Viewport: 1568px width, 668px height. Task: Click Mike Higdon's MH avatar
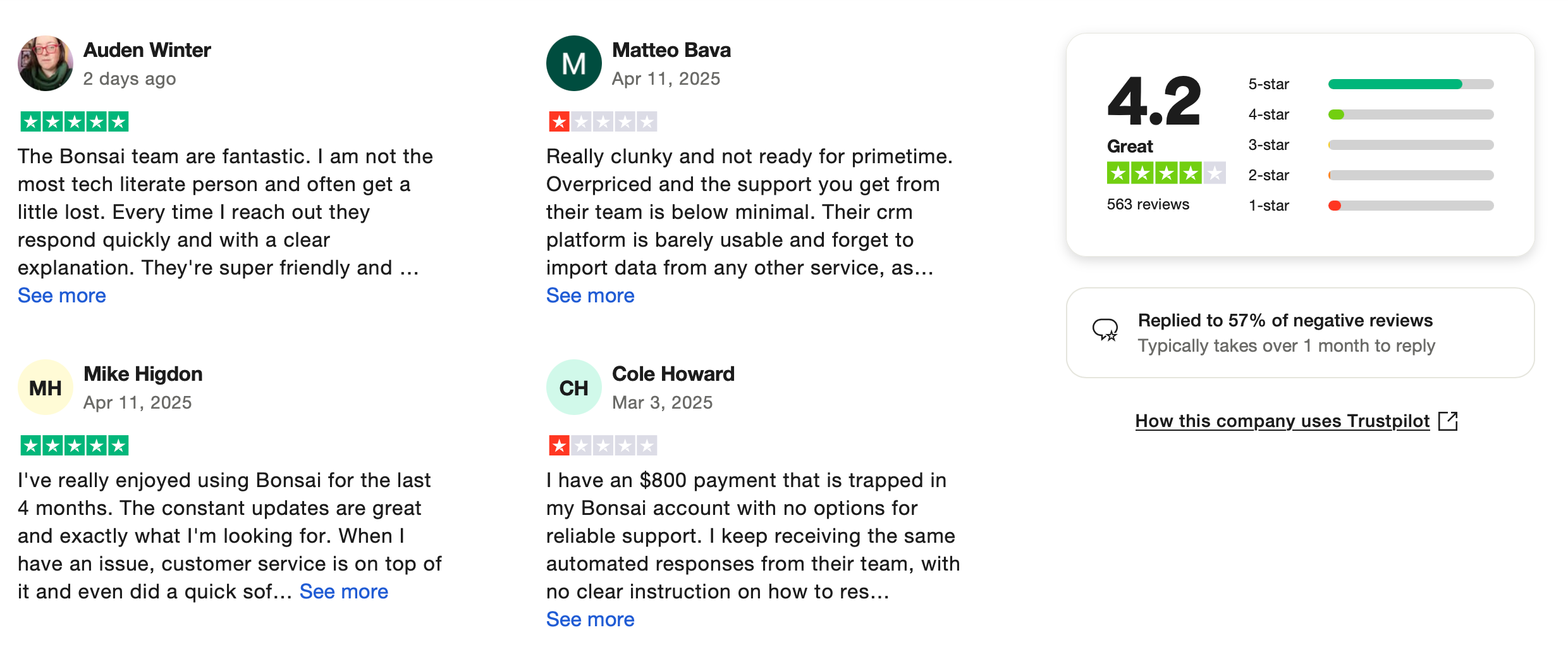pos(45,387)
